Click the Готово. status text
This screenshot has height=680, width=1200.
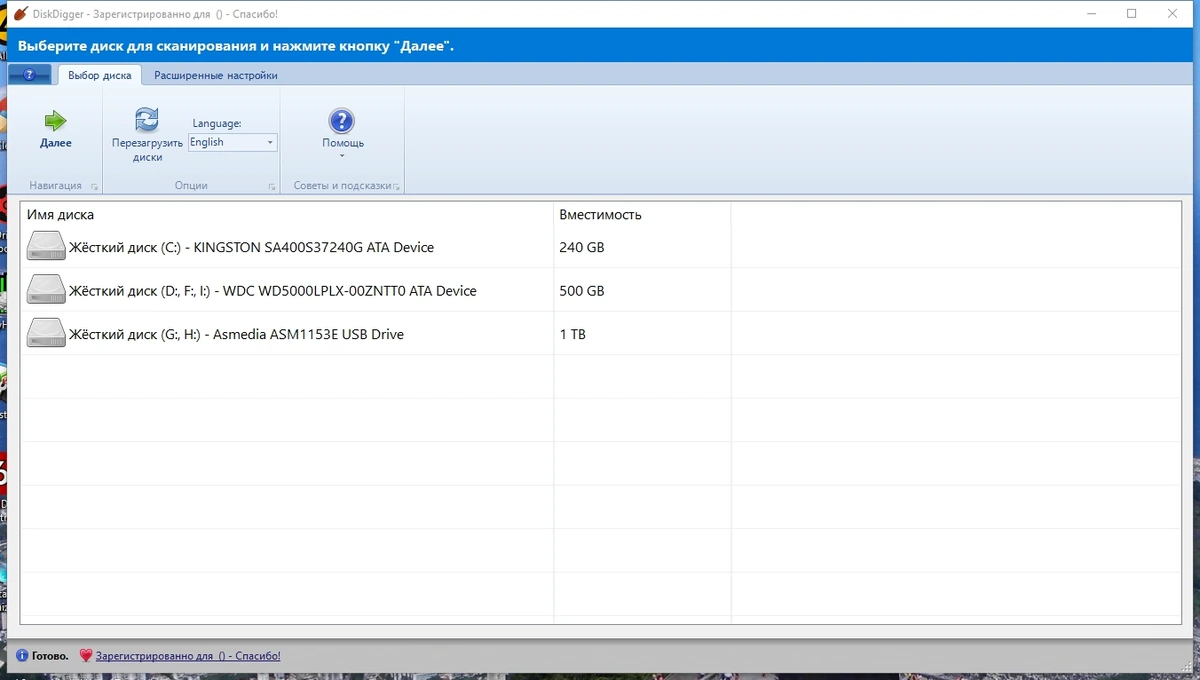pyautogui.click(x=50, y=656)
